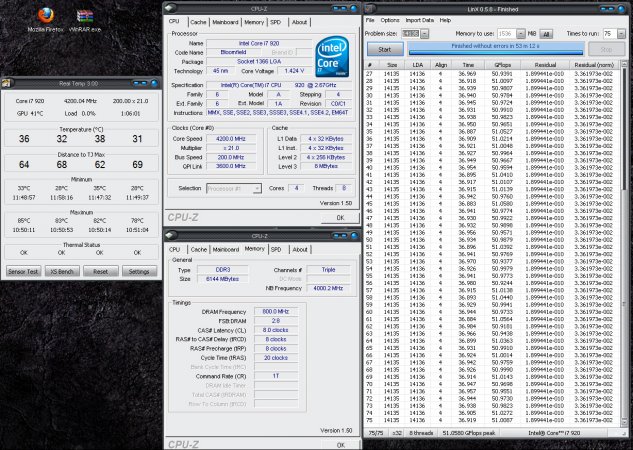This screenshot has width=633, height=450.
Task: Close the Real Temp window with blue orb
Action: pos(154,84)
